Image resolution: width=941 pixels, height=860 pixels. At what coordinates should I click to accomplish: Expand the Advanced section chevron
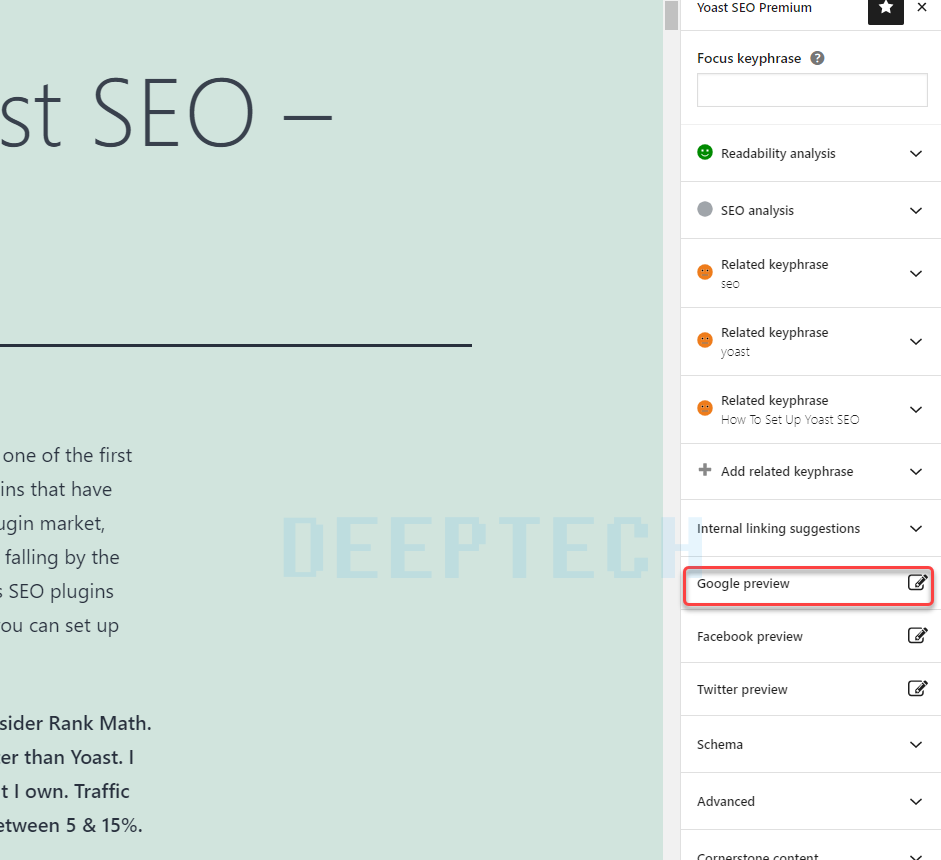tap(915, 802)
